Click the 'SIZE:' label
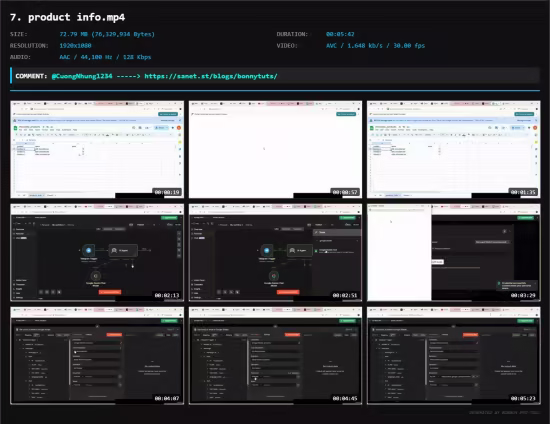The image size is (550, 424). coord(19,34)
